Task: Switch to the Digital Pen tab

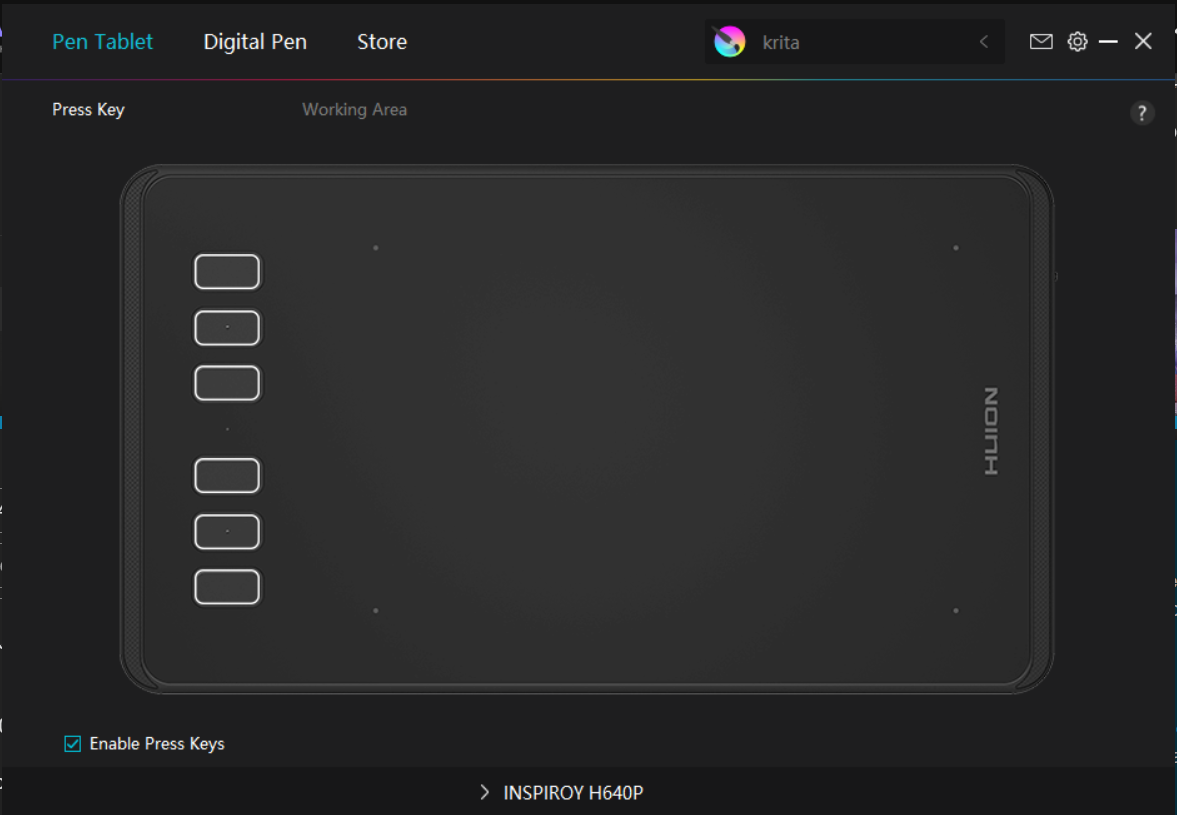Action: click(x=255, y=42)
